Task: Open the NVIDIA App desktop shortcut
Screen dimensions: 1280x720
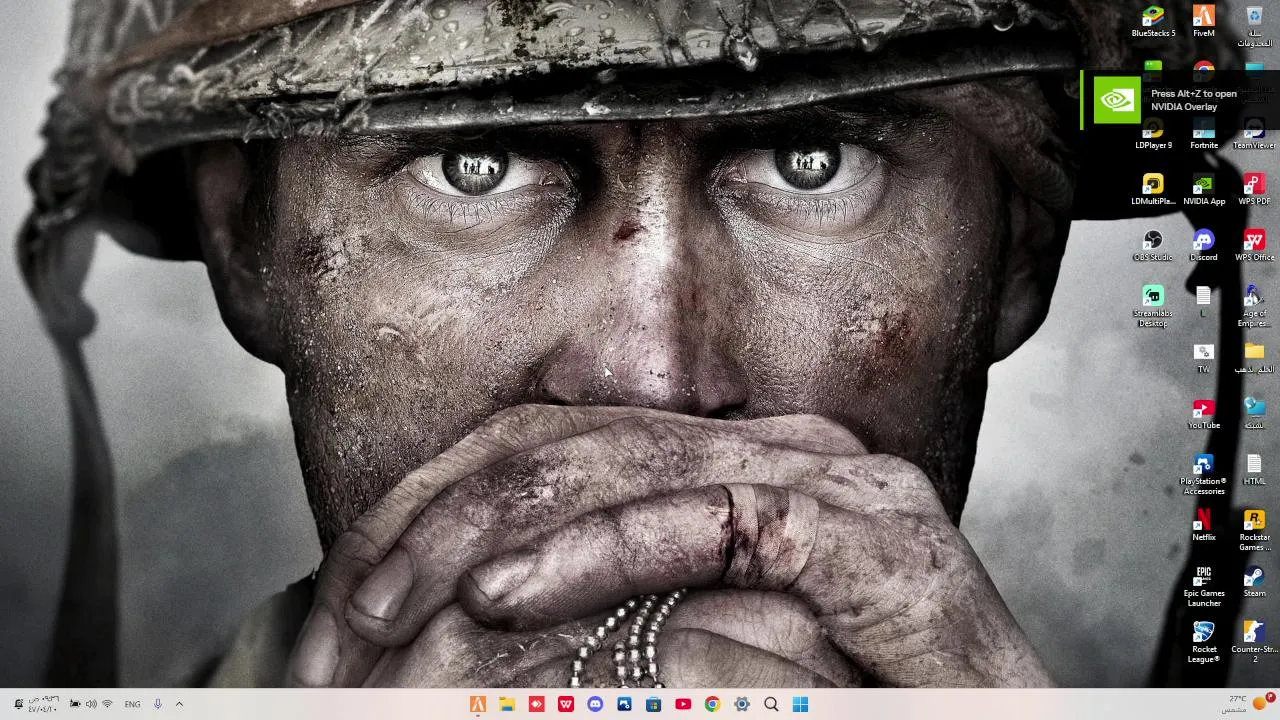Action: [x=1204, y=189]
